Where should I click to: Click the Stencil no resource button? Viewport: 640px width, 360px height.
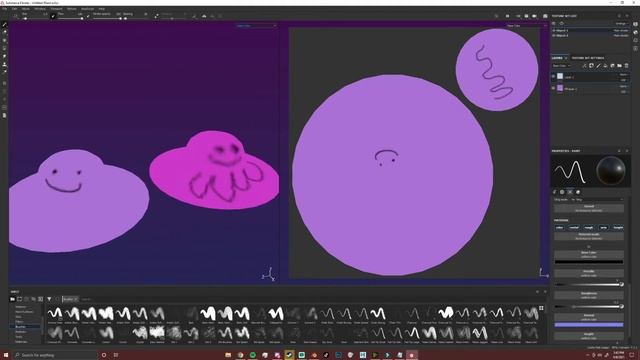pos(589,208)
